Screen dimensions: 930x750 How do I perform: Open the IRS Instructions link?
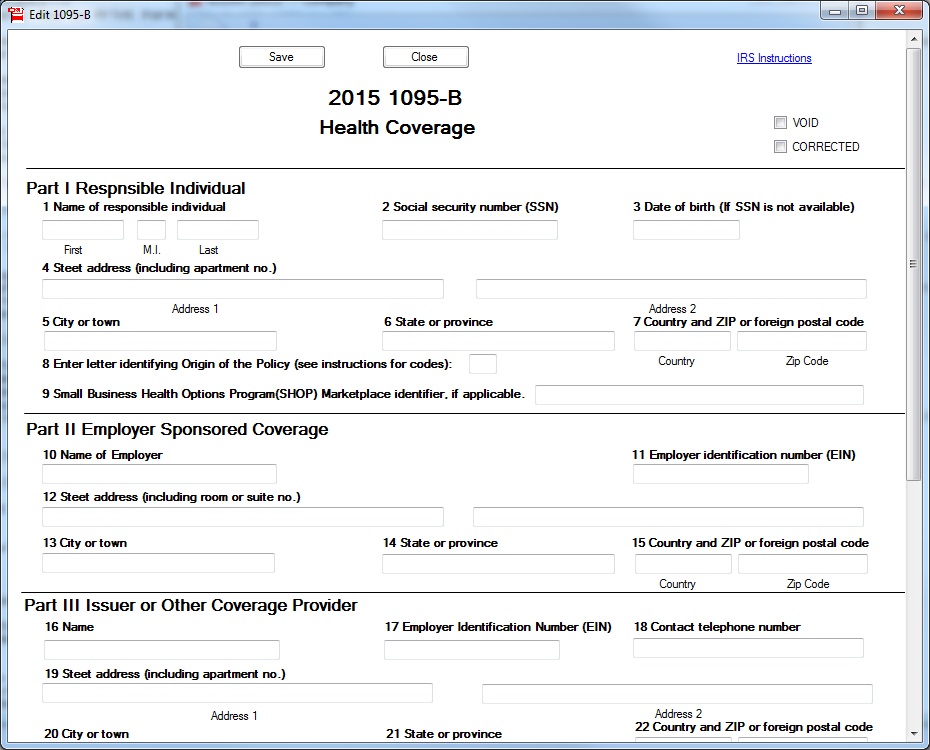point(773,58)
